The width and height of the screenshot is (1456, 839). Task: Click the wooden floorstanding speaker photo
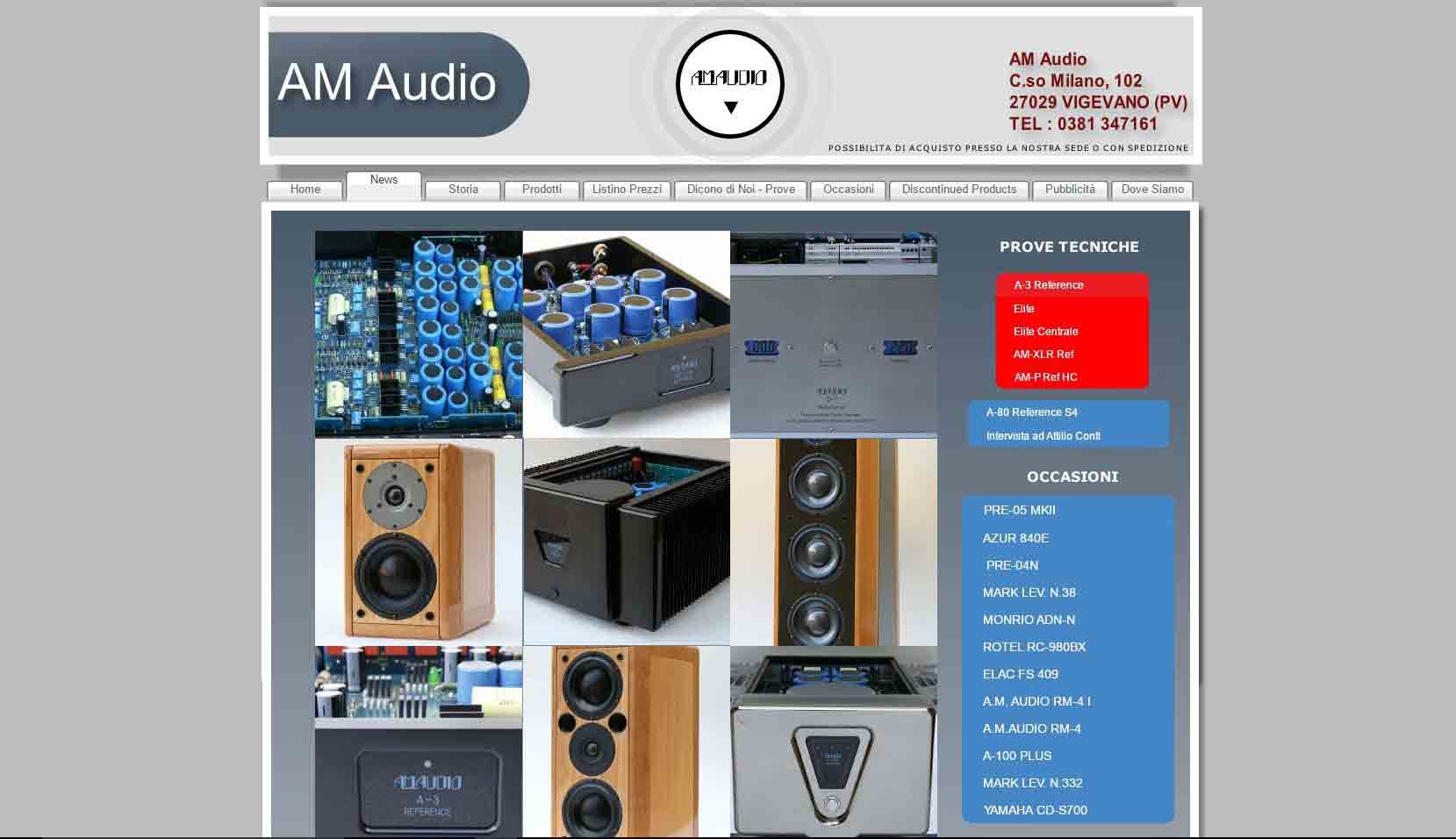pos(627,742)
